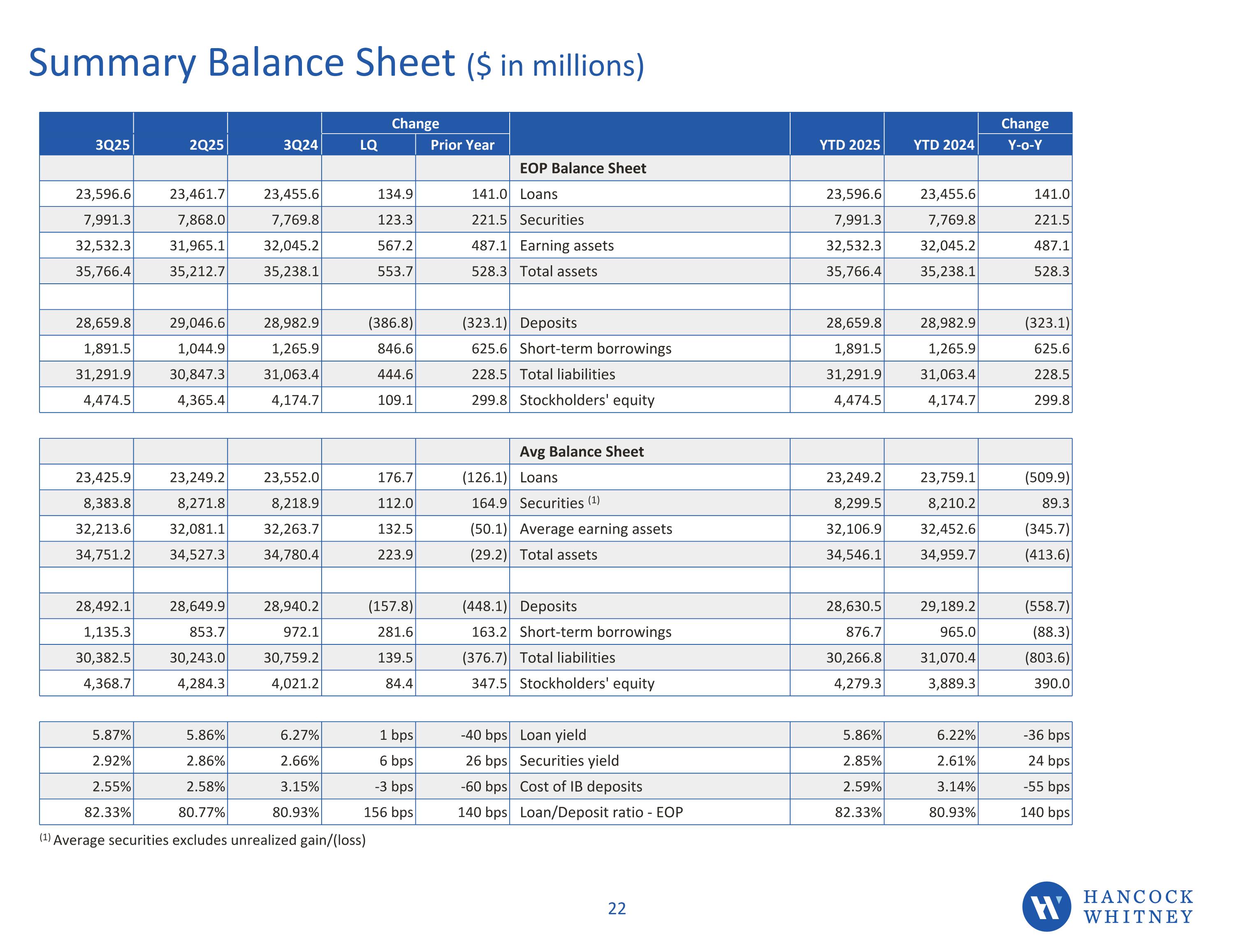Select the Earning assets row label
Viewport: 1234px width, 952px height.
click(566, 246)
